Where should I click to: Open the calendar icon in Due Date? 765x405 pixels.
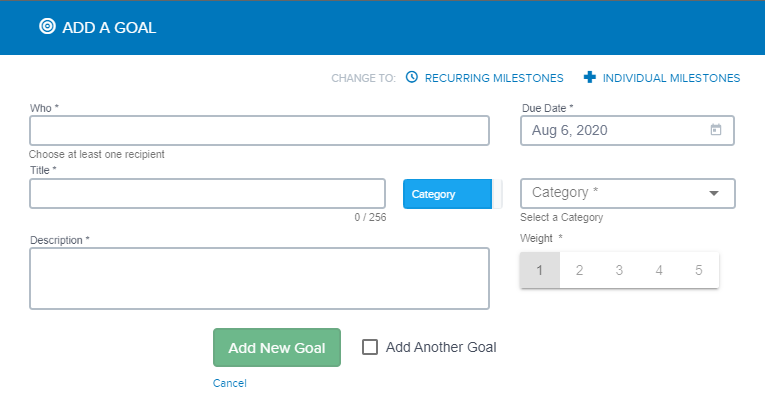(x=716, y=130)
